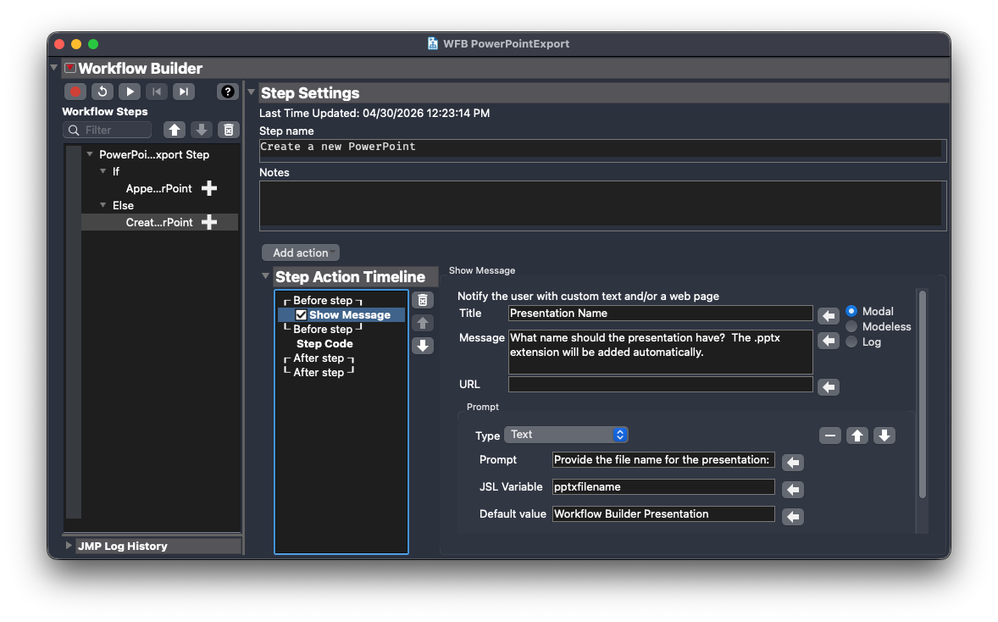Viewport: 998px width, 622px height.
Task: Click the Show Message panel scrollbar
Action: [x=922, y=393]
